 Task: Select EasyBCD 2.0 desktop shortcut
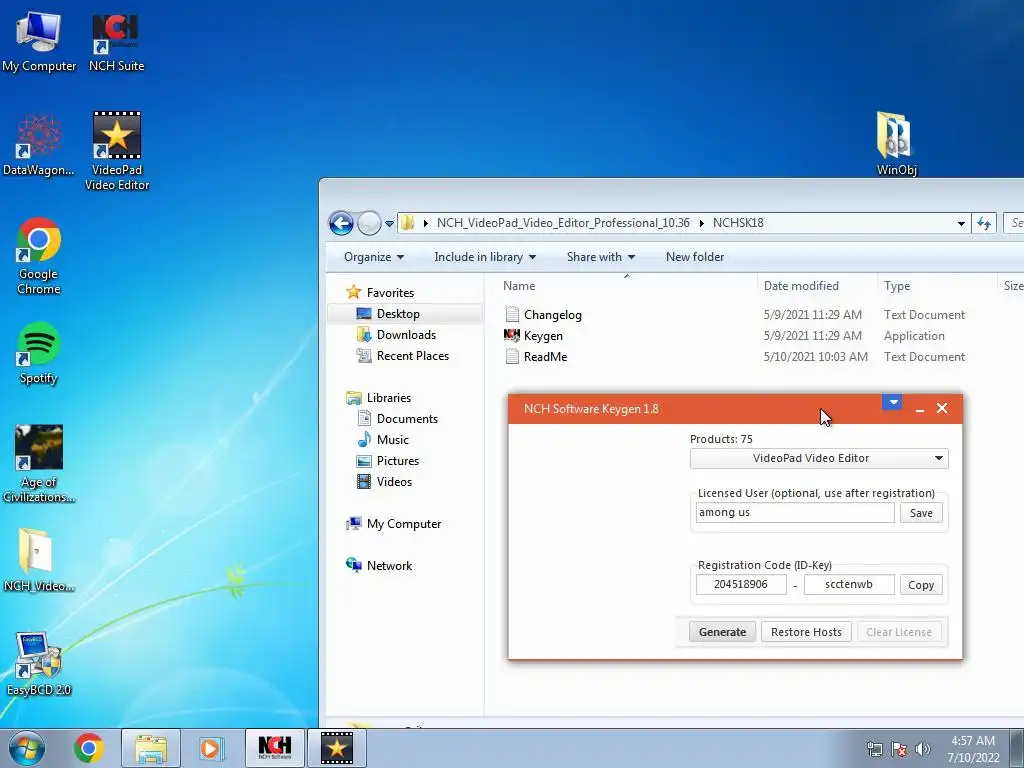click(39, 664)
